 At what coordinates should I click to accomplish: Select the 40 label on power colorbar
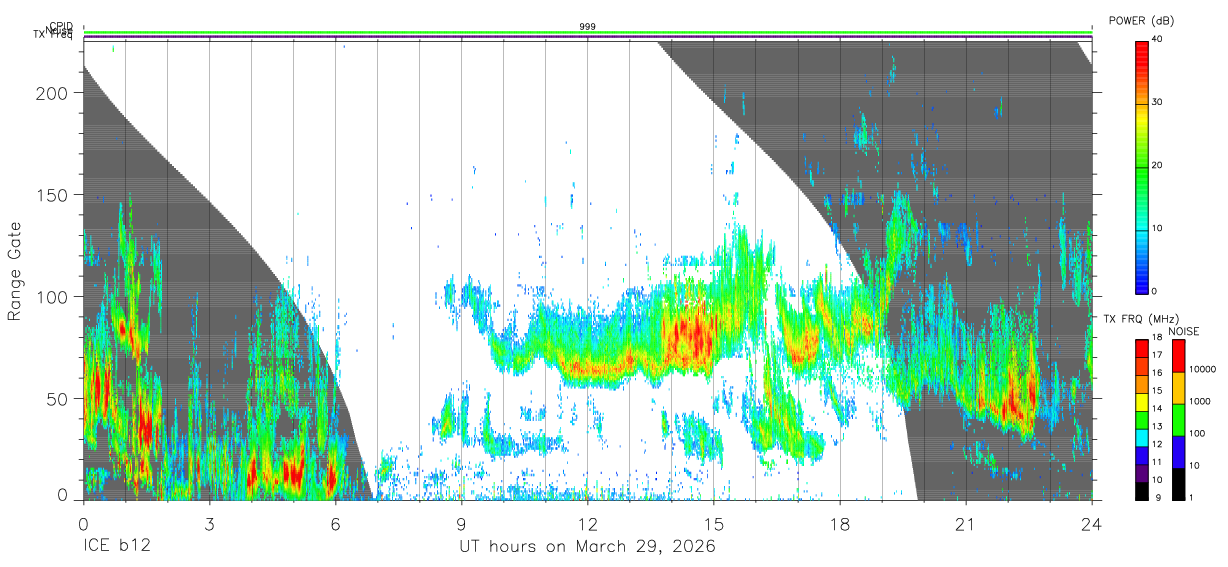click(x=1157, y=39)
